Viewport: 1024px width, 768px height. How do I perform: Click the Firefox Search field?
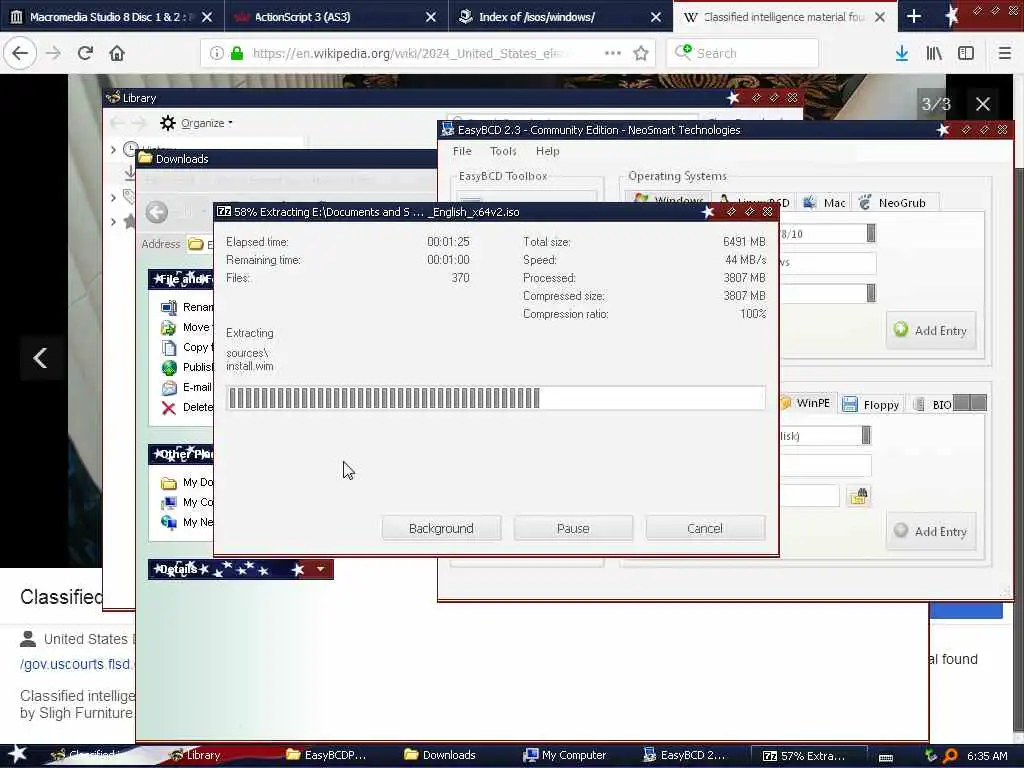743,53
